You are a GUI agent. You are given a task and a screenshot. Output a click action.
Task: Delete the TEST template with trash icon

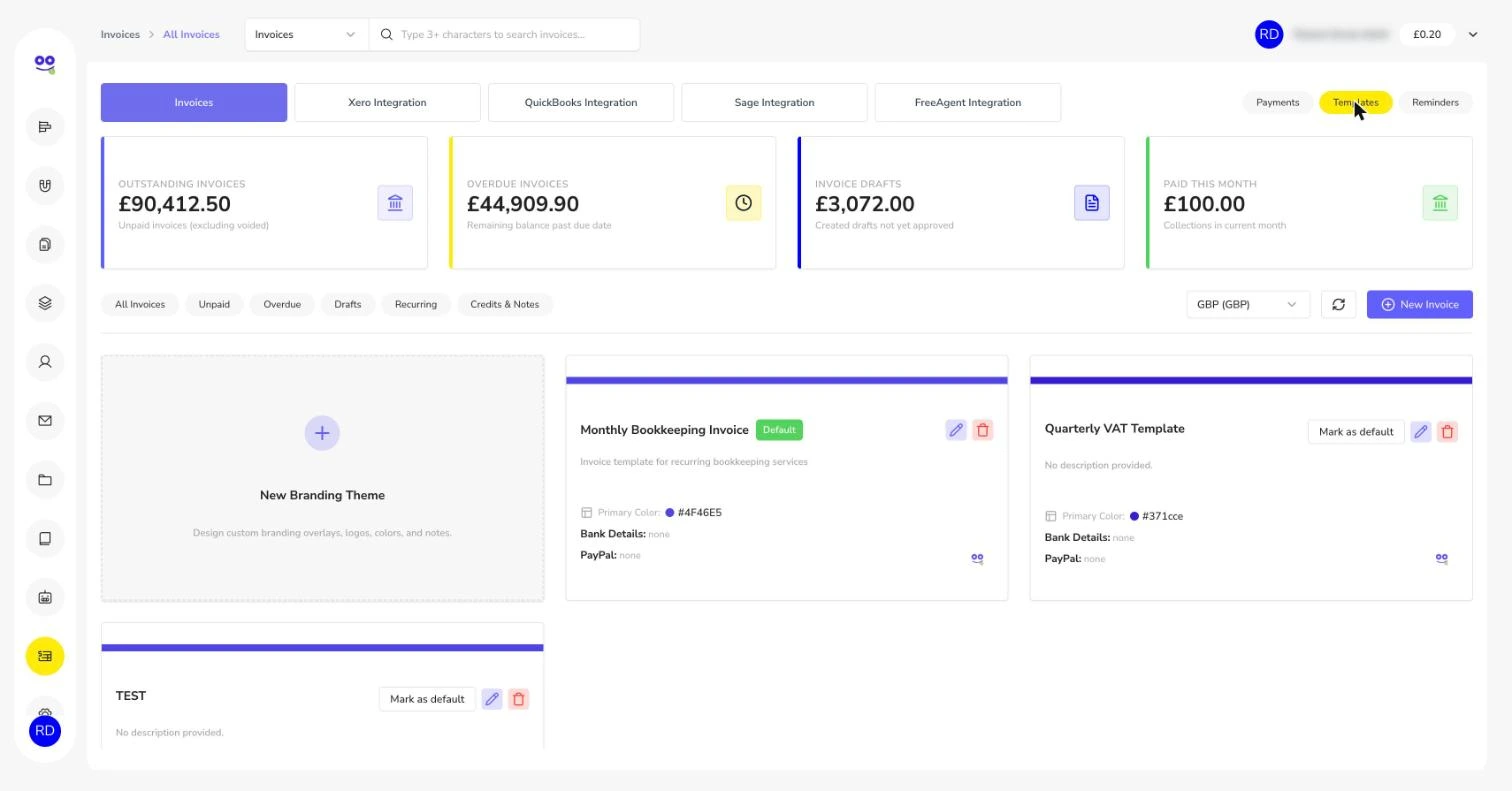point(518,699)
